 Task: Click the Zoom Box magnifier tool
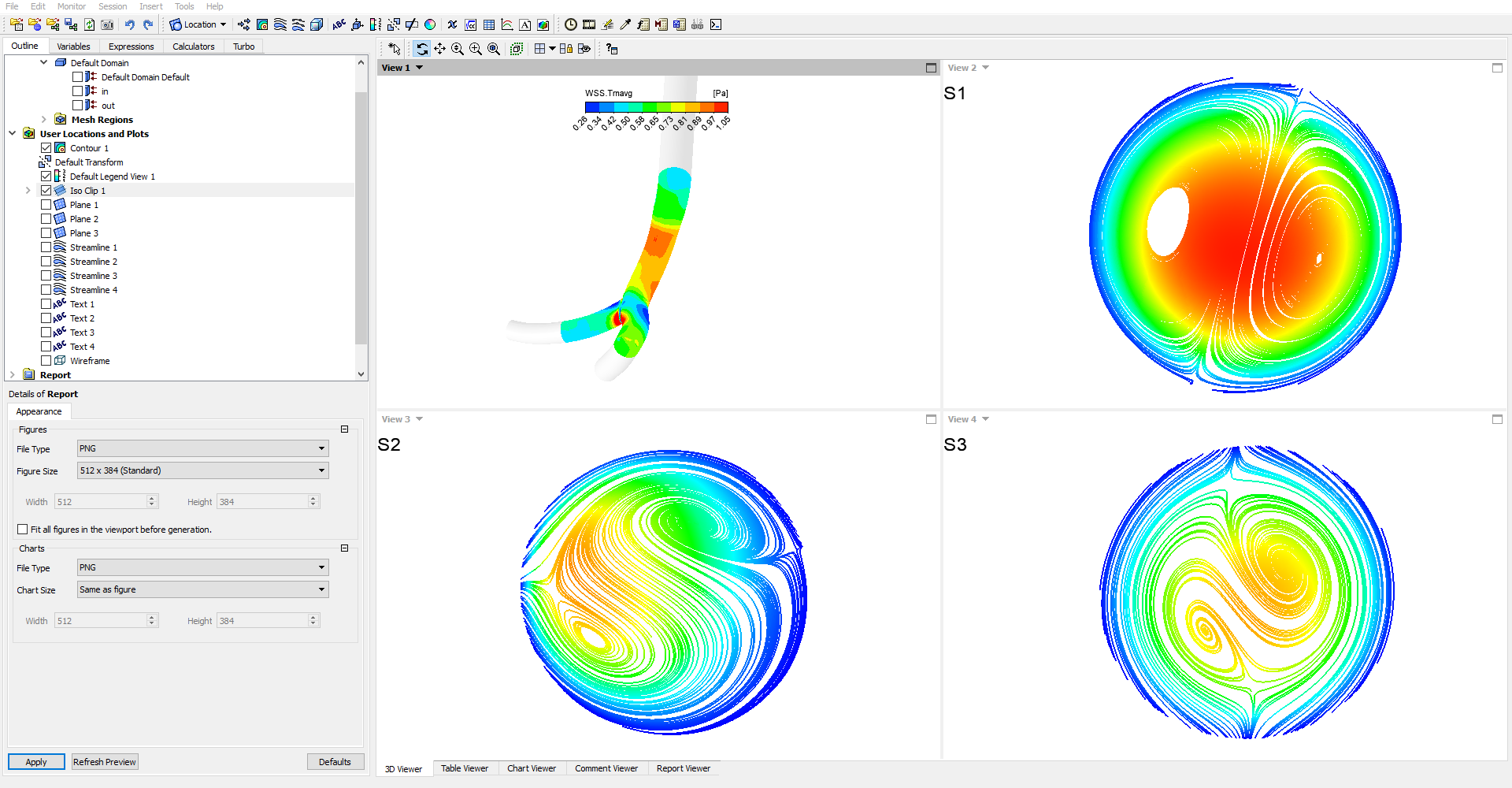point(476,49)
